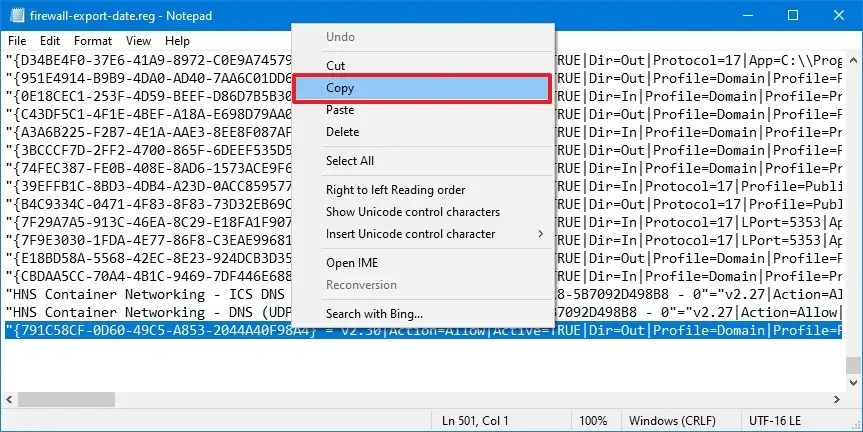Click the line starting with {0E18CEC1

click(148, 96)
